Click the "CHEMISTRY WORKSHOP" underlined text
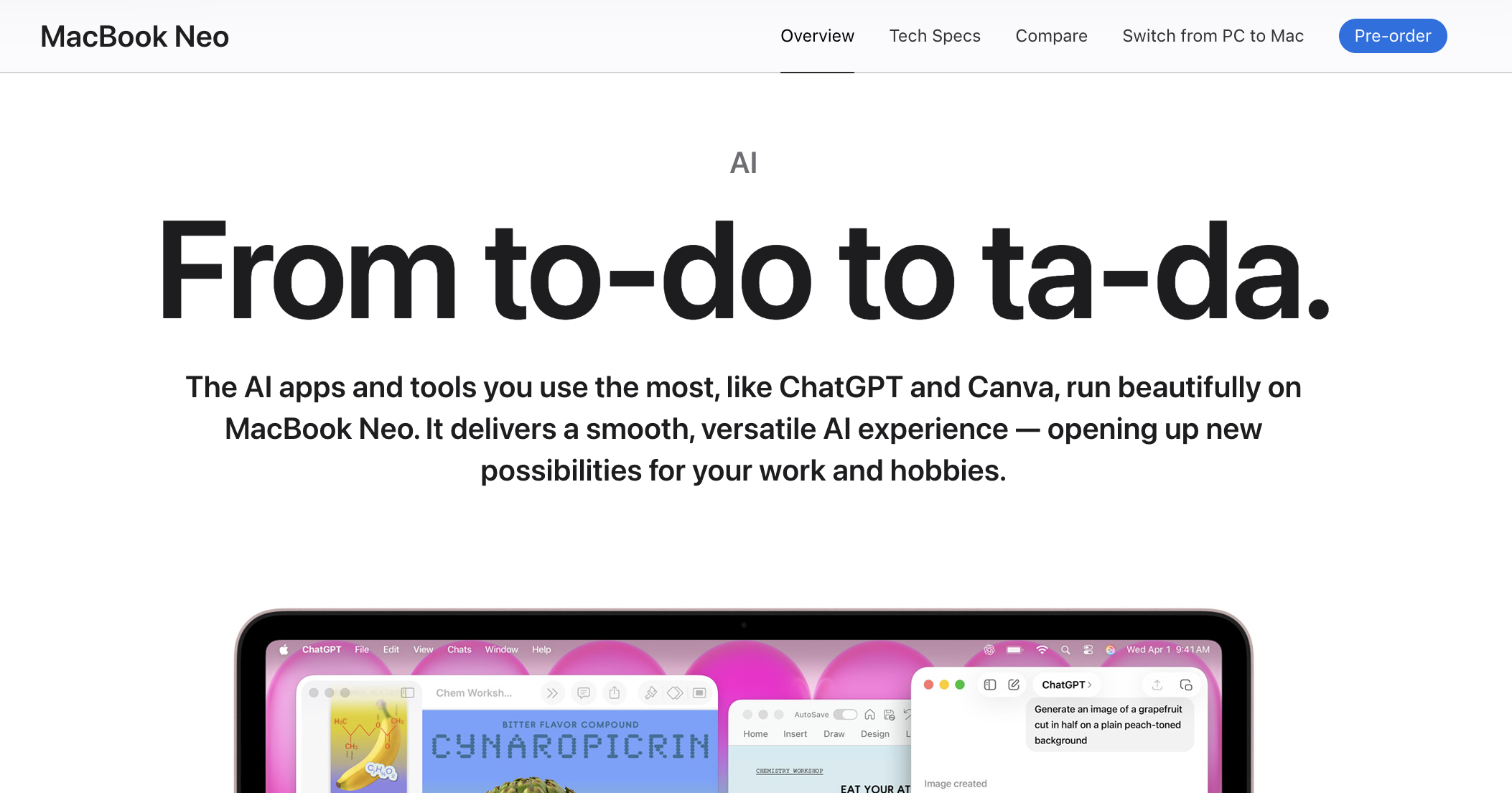Screen dimensions: 1512x793 pyautogui.click(x=789, y=771)
